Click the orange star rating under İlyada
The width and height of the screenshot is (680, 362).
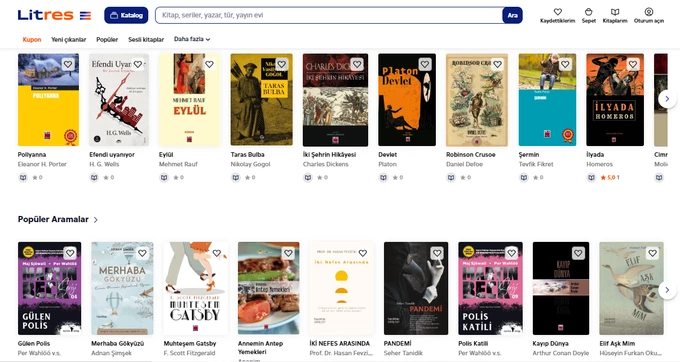[603, 177]
